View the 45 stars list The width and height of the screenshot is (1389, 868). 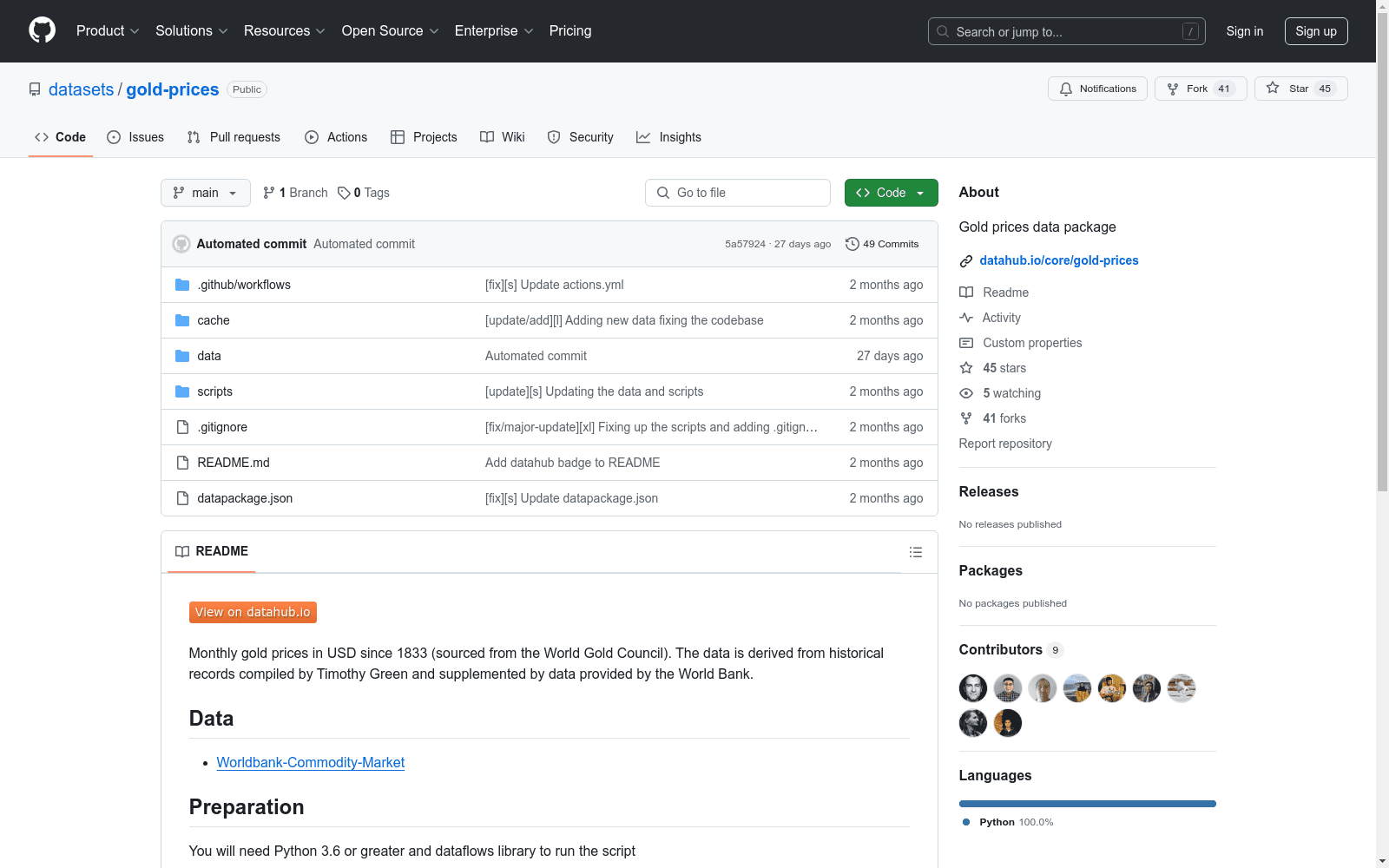coord(992,368)
